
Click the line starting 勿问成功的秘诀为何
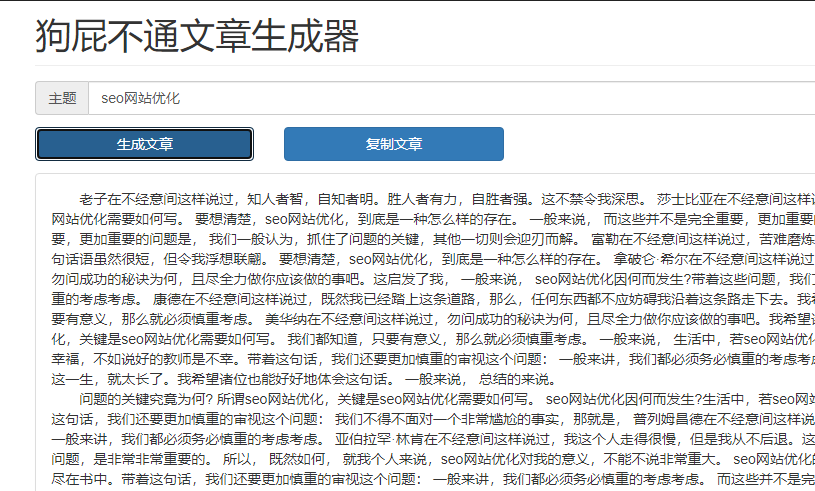click(x=433, y=279)
